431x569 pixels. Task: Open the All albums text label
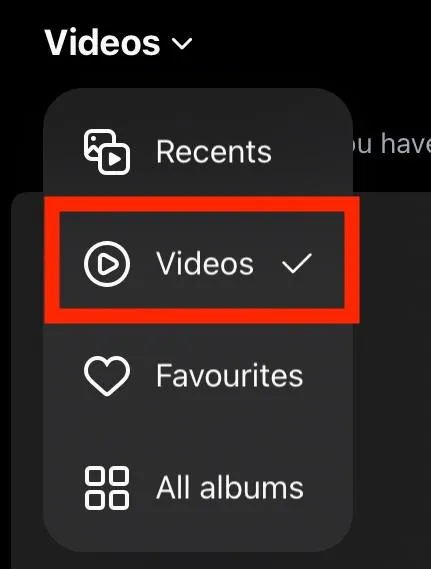pyautogui.click(x=230, y=488)
